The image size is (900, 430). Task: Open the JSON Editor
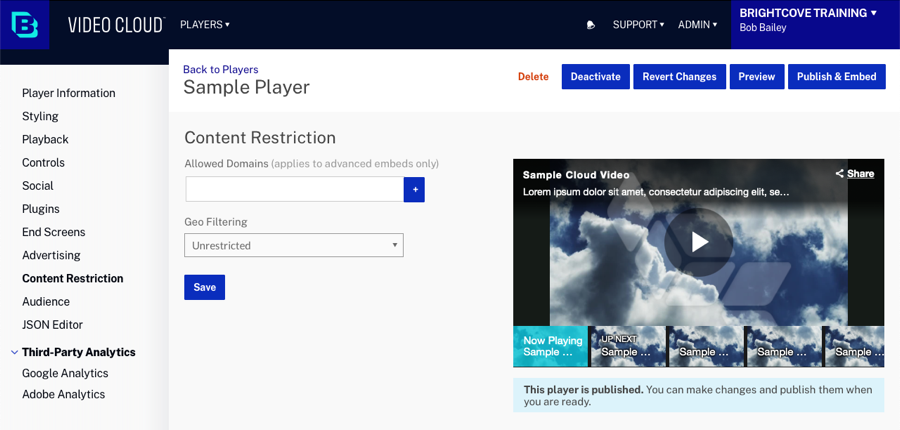(x=53, y=324)
